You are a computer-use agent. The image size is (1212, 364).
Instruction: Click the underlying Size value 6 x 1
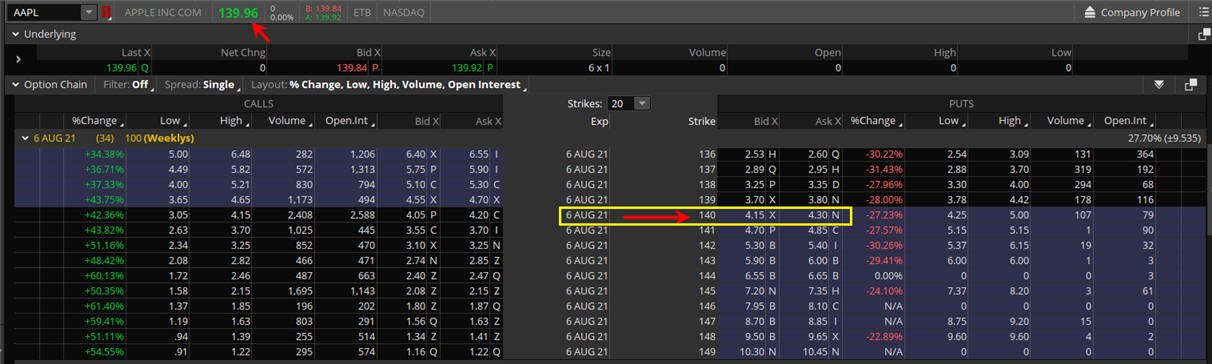pos(600,68)
